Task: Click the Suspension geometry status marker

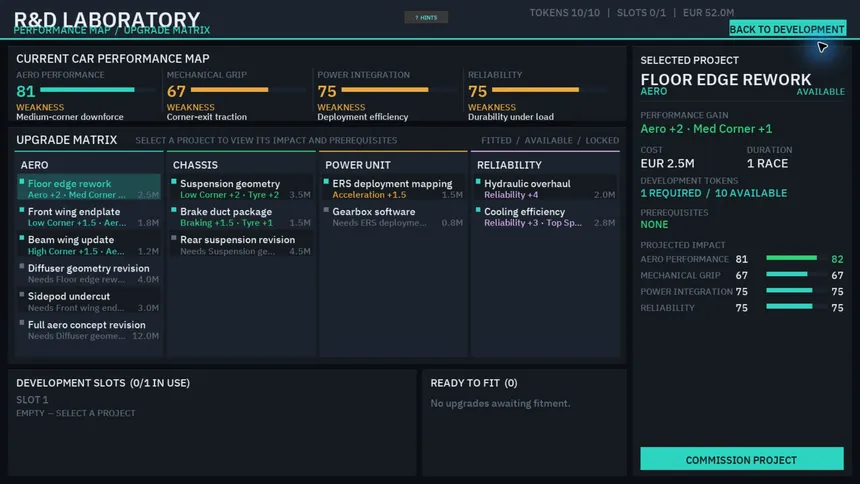Action: click(x=174, y=181)
